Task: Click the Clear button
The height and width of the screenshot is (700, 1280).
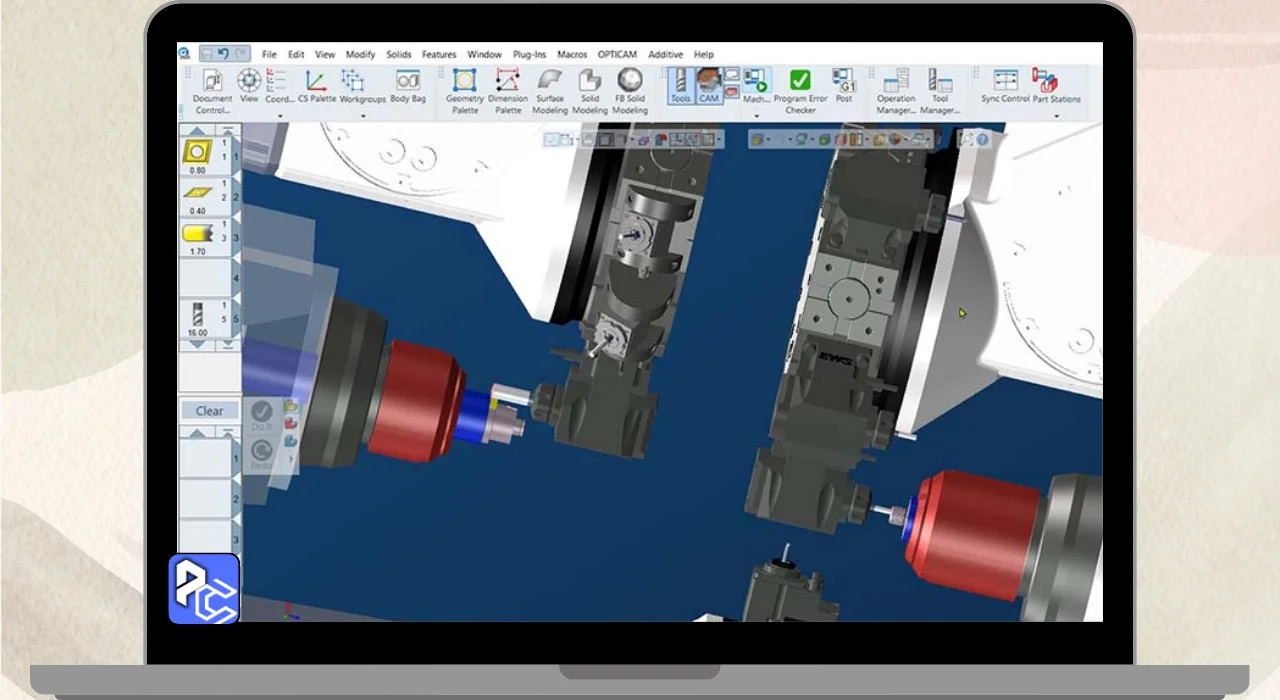Action: click(x=210, y=411)
